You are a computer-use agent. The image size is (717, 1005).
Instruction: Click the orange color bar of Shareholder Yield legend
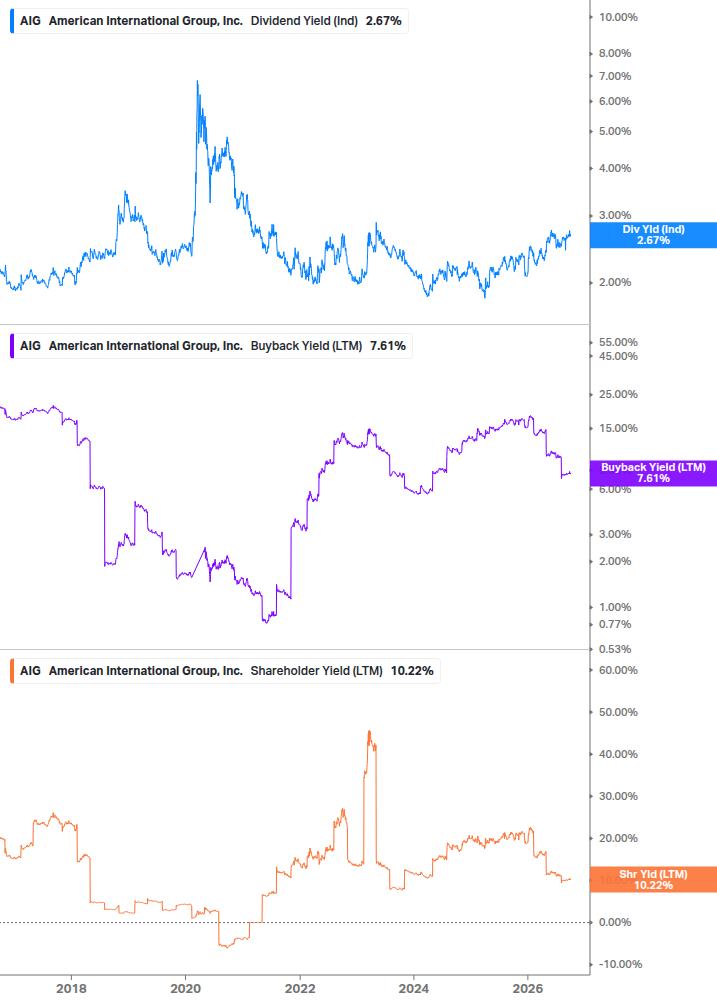pos(12,671)
